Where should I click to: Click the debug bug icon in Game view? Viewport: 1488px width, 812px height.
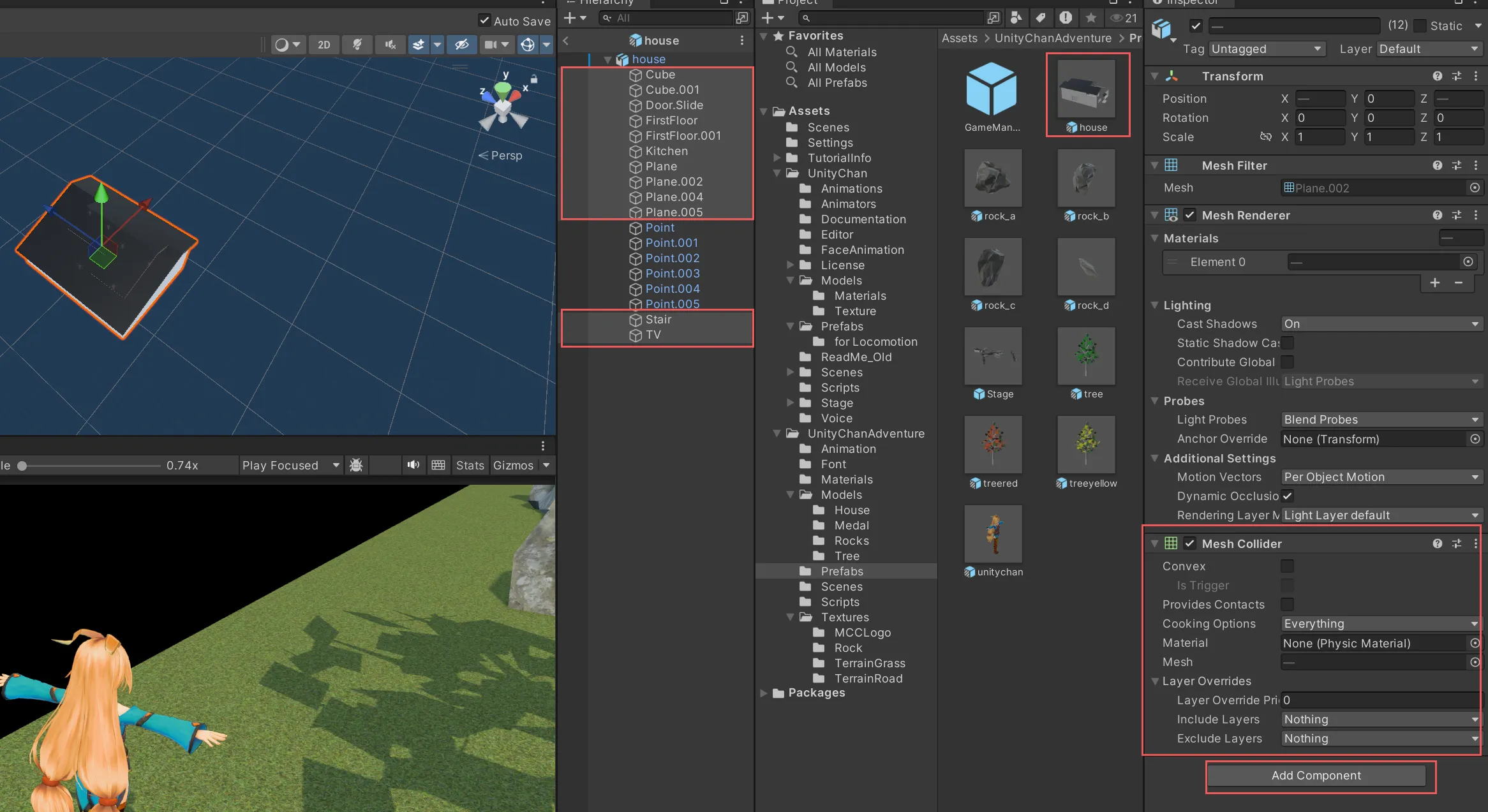(357, 465)
